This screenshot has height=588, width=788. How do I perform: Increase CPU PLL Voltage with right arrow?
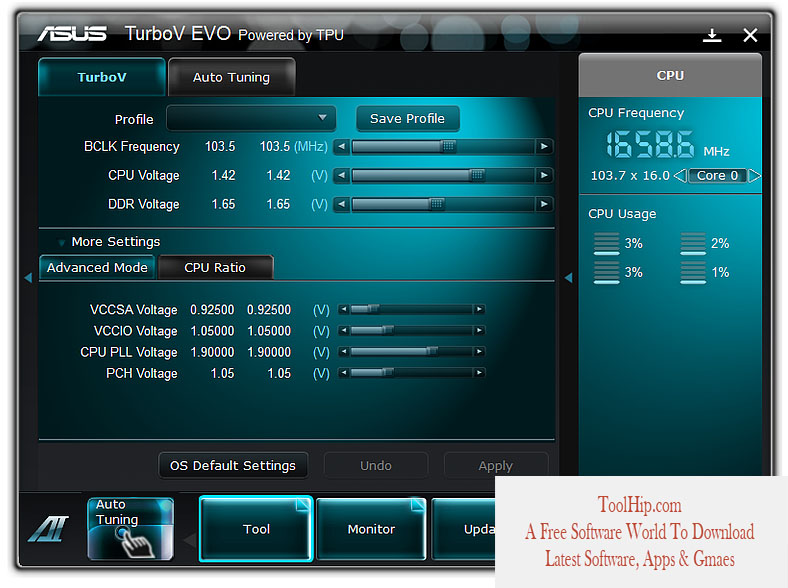pos(479,351)
